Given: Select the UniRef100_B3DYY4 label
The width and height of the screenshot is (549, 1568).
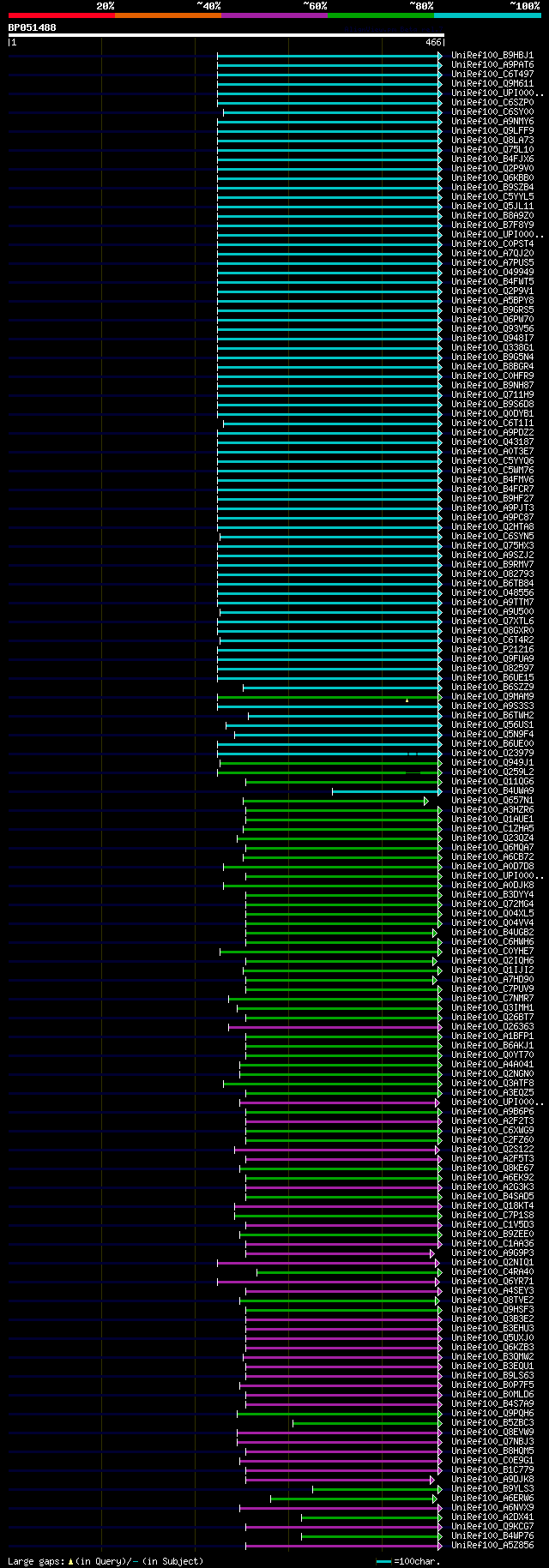Looking at the screenshot, I should point(492,894).
